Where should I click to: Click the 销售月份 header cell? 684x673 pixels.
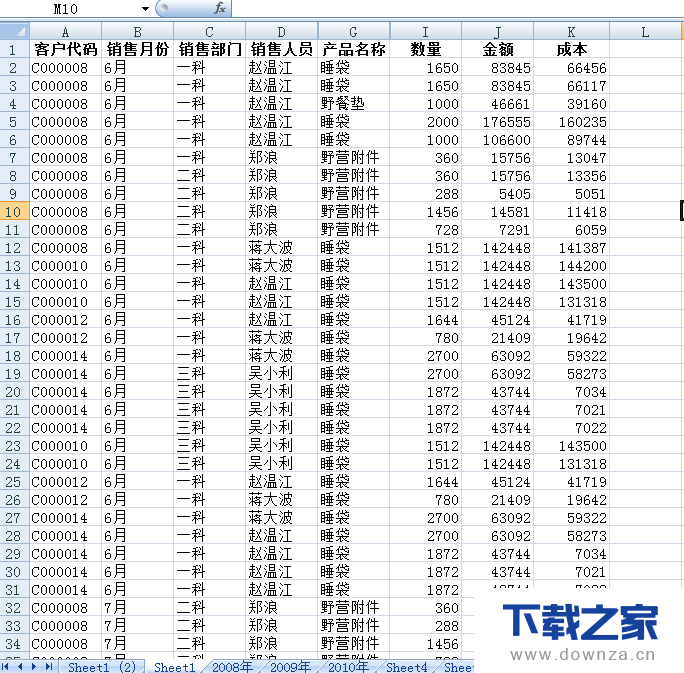pos(137,49)
